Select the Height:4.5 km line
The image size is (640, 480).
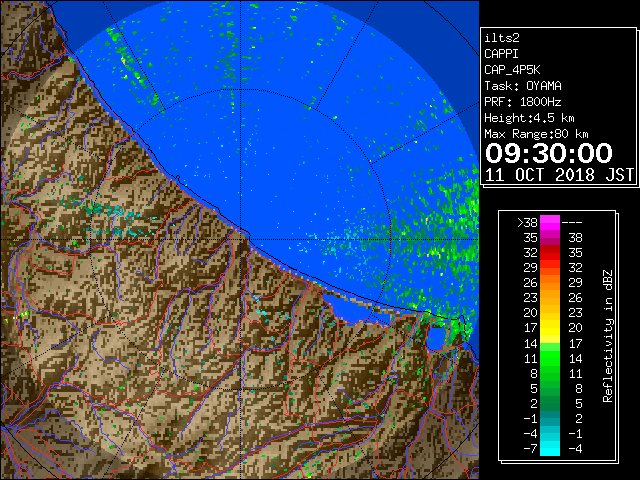click(529, 118)
